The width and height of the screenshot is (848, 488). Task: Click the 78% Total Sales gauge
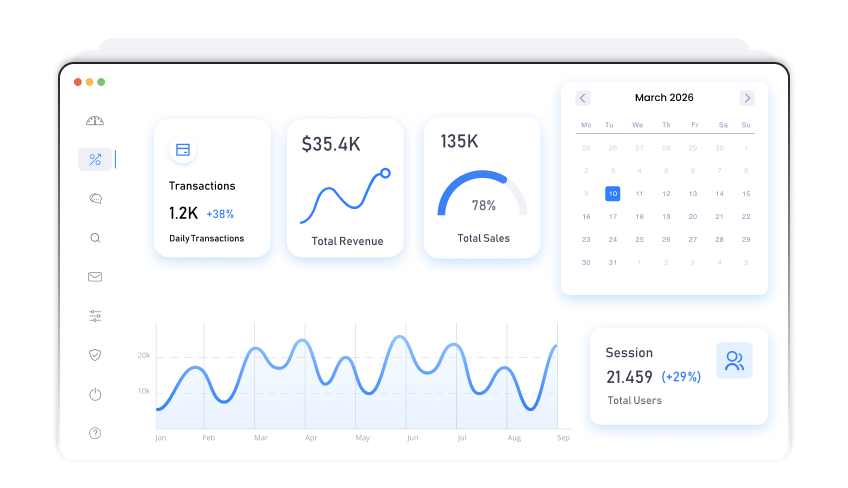483,195
